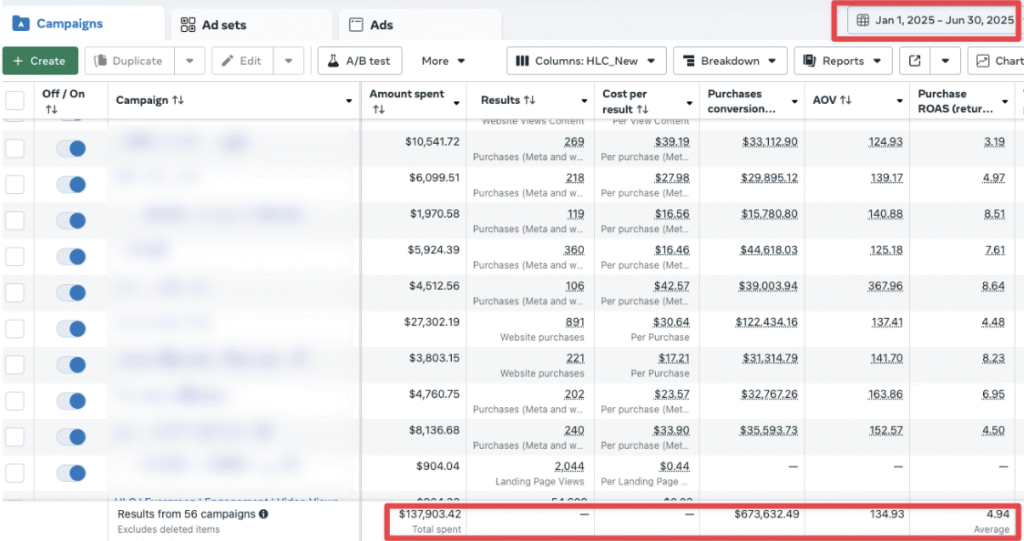Click the green Create button
Image resolution: width=1024 pixels, height=541 pixels.
pos(40,61)
